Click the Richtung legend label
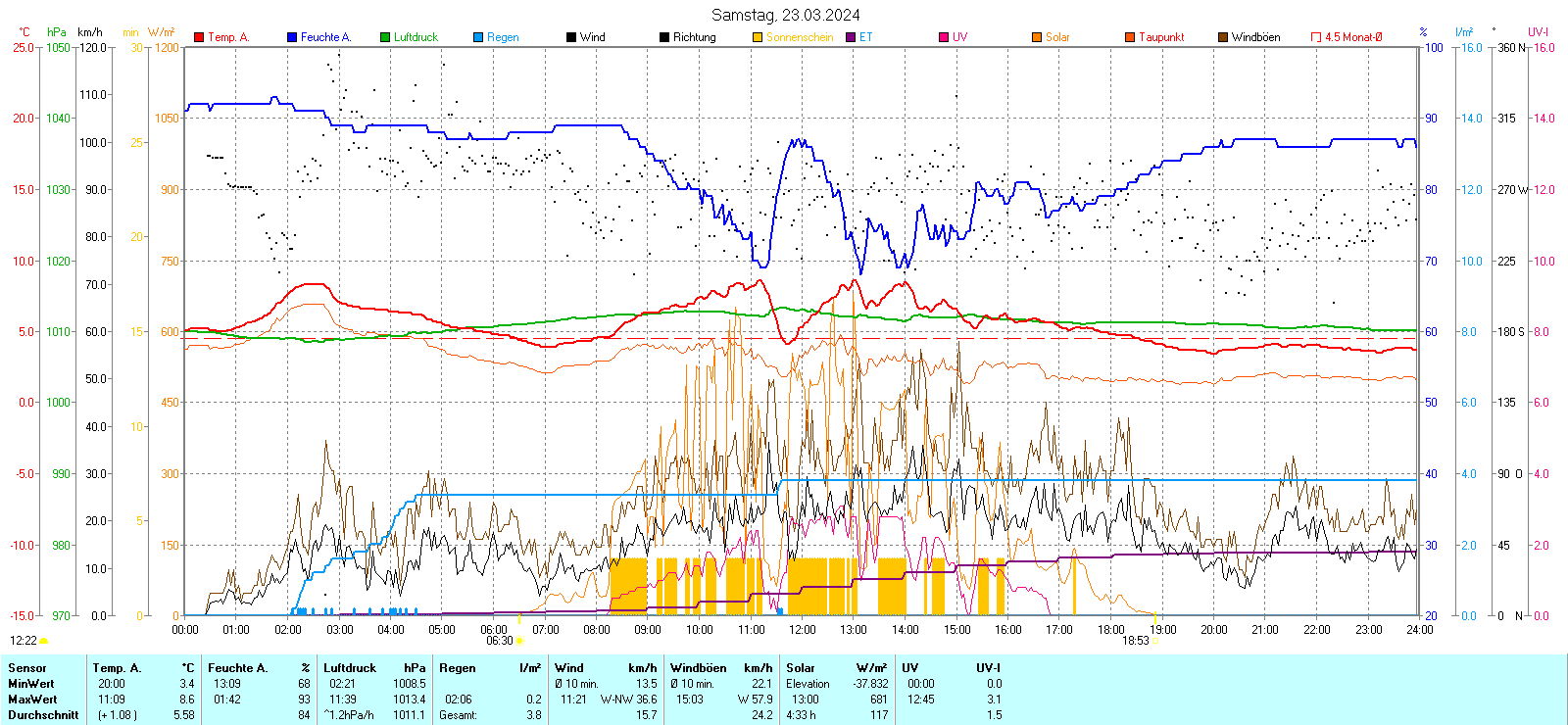 (x=694, y=37)
